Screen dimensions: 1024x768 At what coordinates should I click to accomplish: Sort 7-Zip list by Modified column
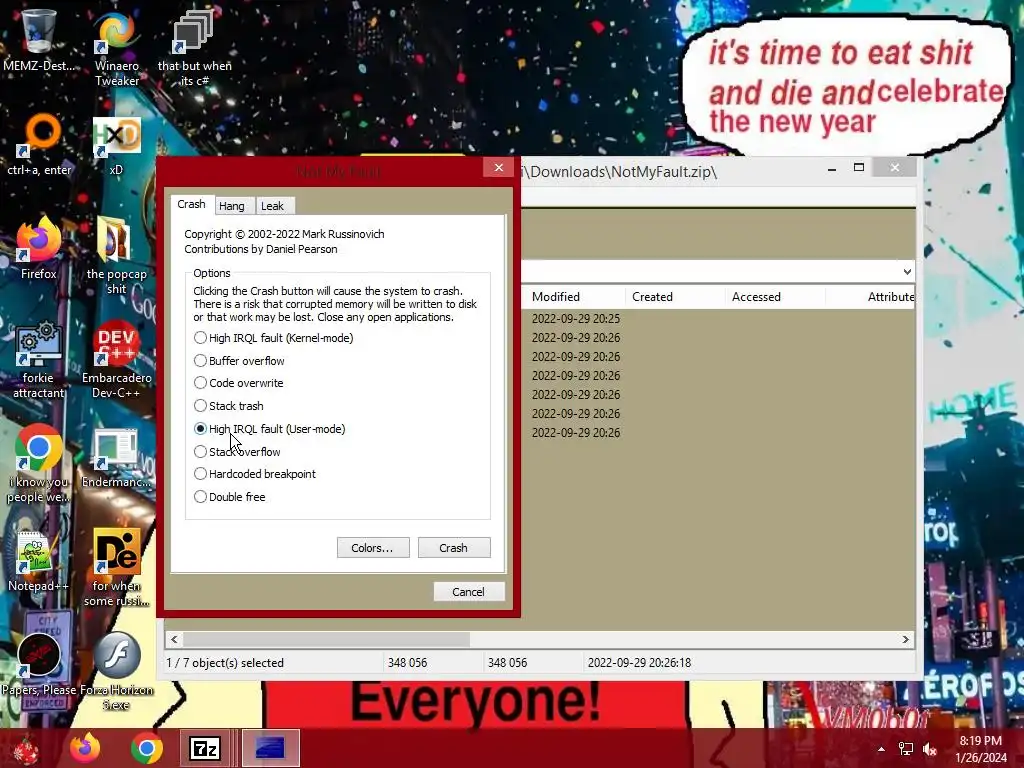[x=575, y=296]
